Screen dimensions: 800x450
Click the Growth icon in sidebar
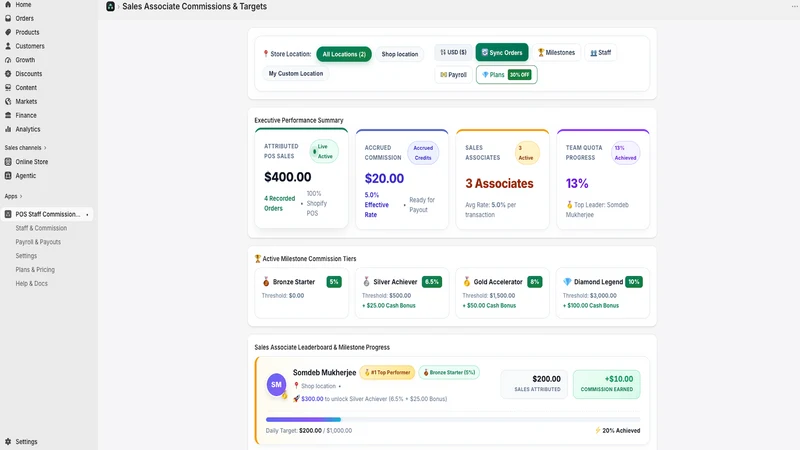click(8, 60)
